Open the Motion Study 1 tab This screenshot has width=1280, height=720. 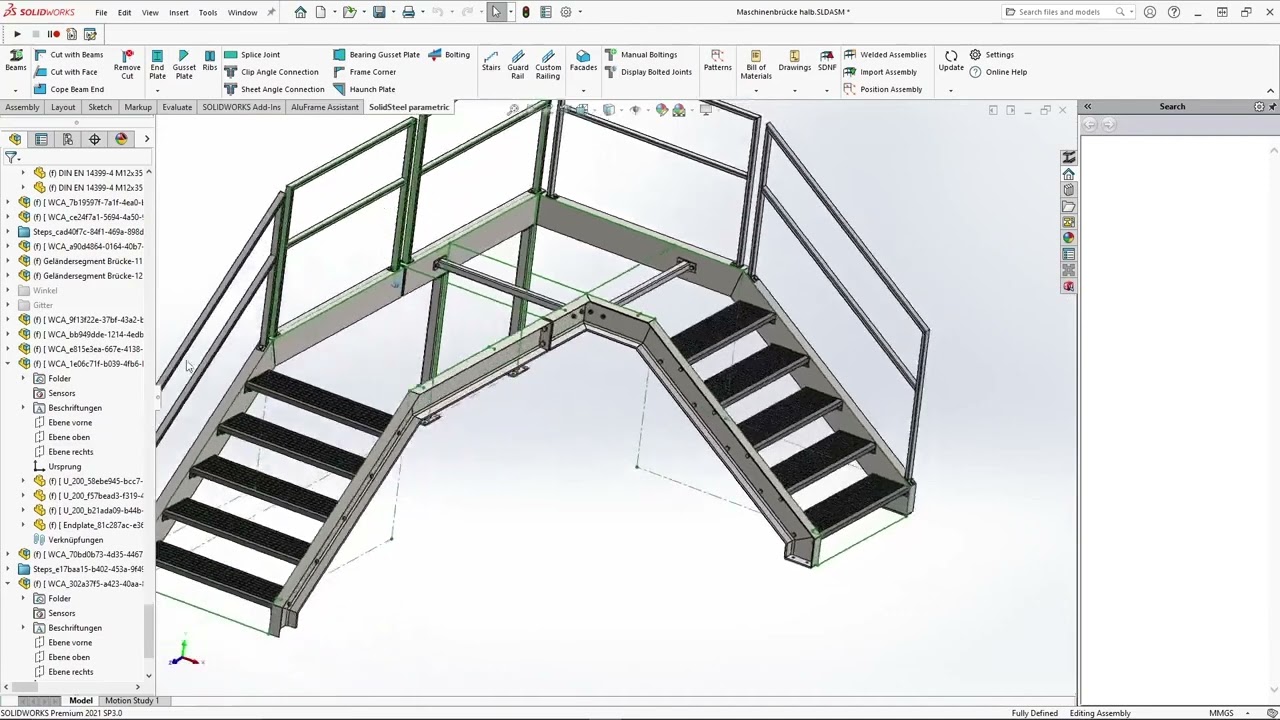[x=132, y=701]
